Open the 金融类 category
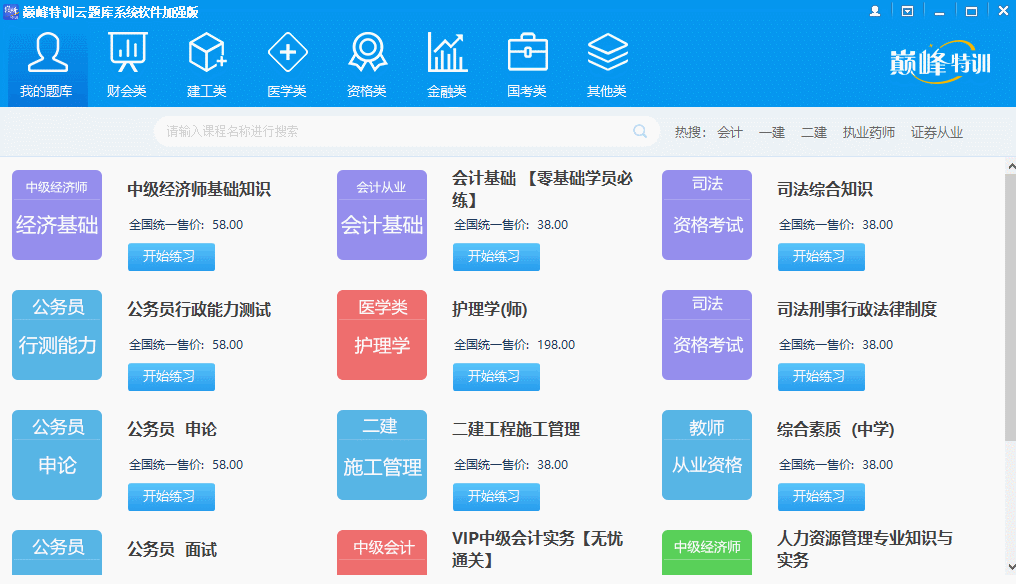Screen dimensions: 1016x584 click(x=447, y=65)
